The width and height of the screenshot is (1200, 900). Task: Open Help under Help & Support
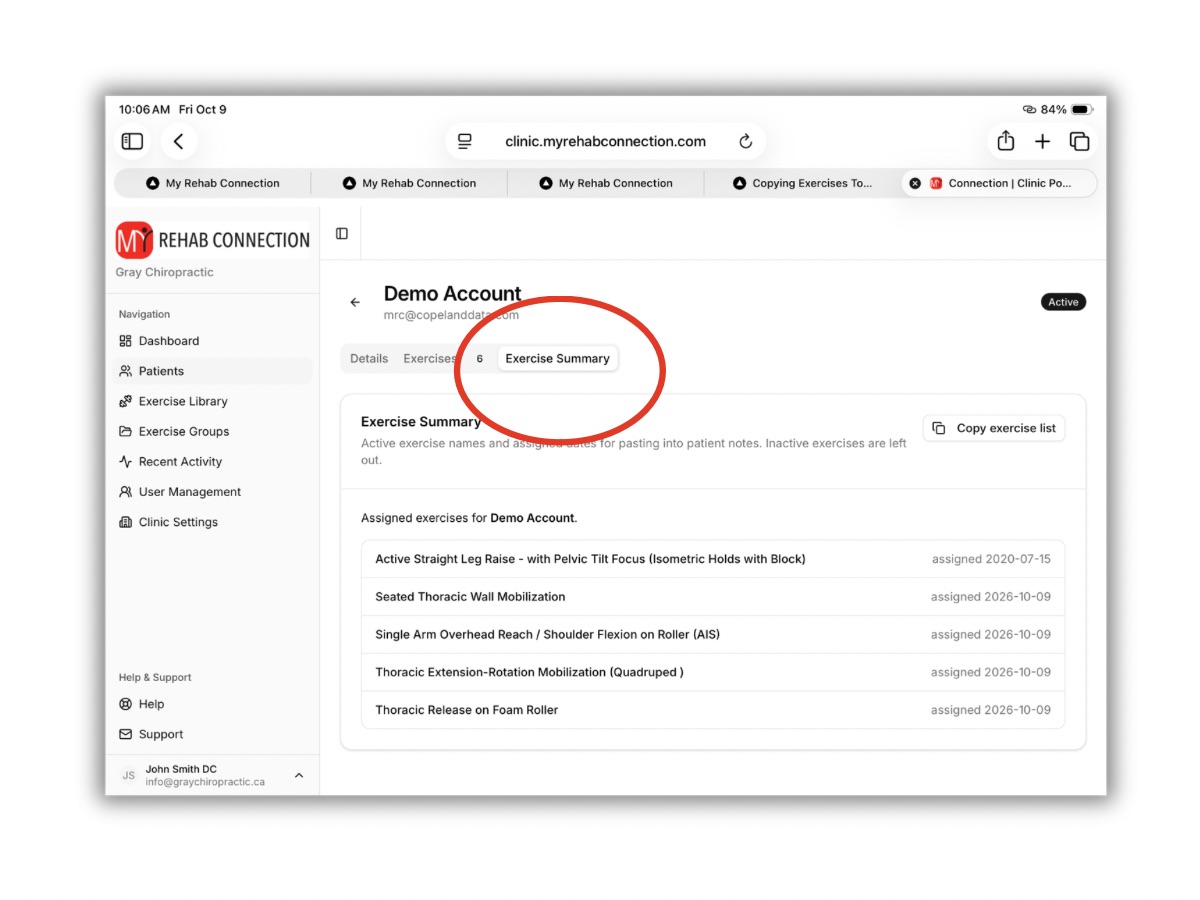point(213,704)
